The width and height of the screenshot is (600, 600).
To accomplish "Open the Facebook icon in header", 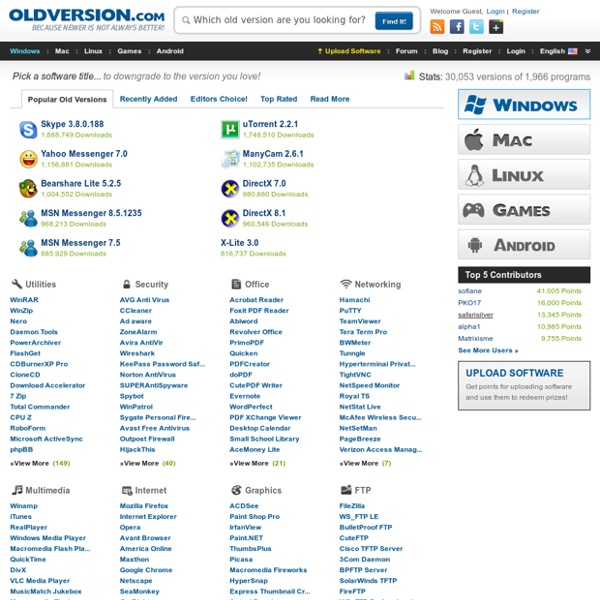I will (457, 27).
